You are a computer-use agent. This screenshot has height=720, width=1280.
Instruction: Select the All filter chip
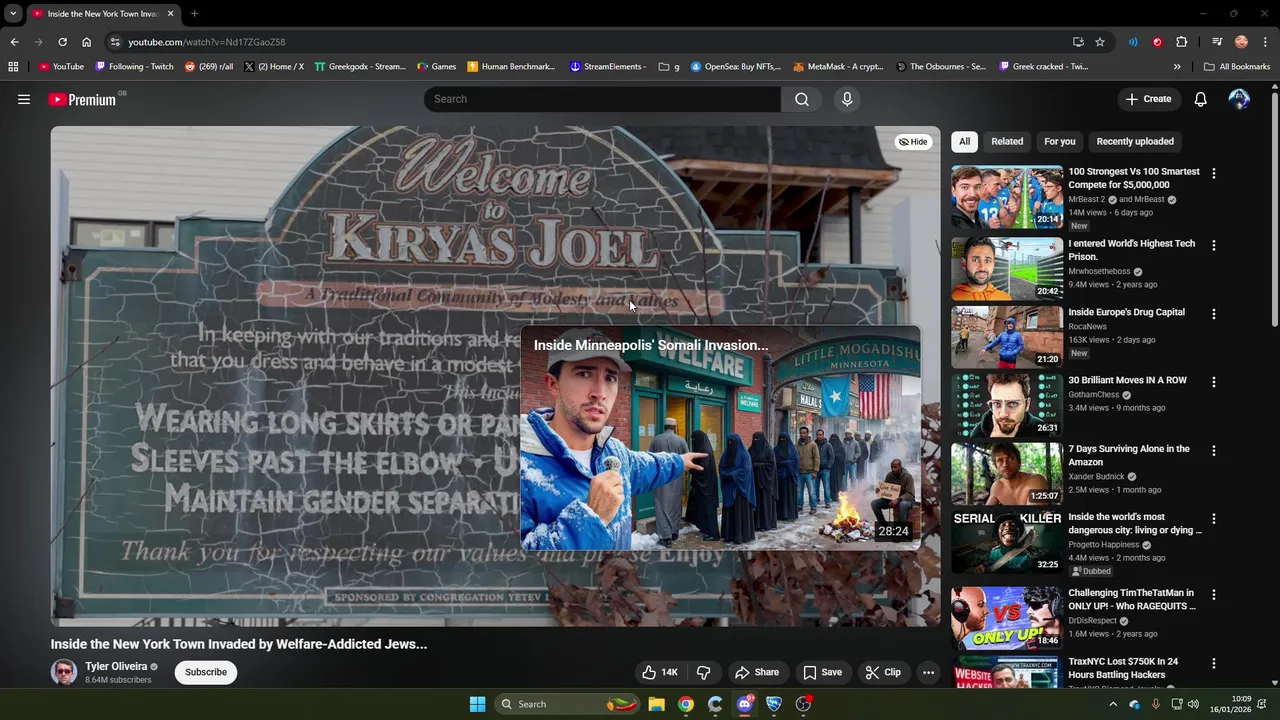[964, 141]
